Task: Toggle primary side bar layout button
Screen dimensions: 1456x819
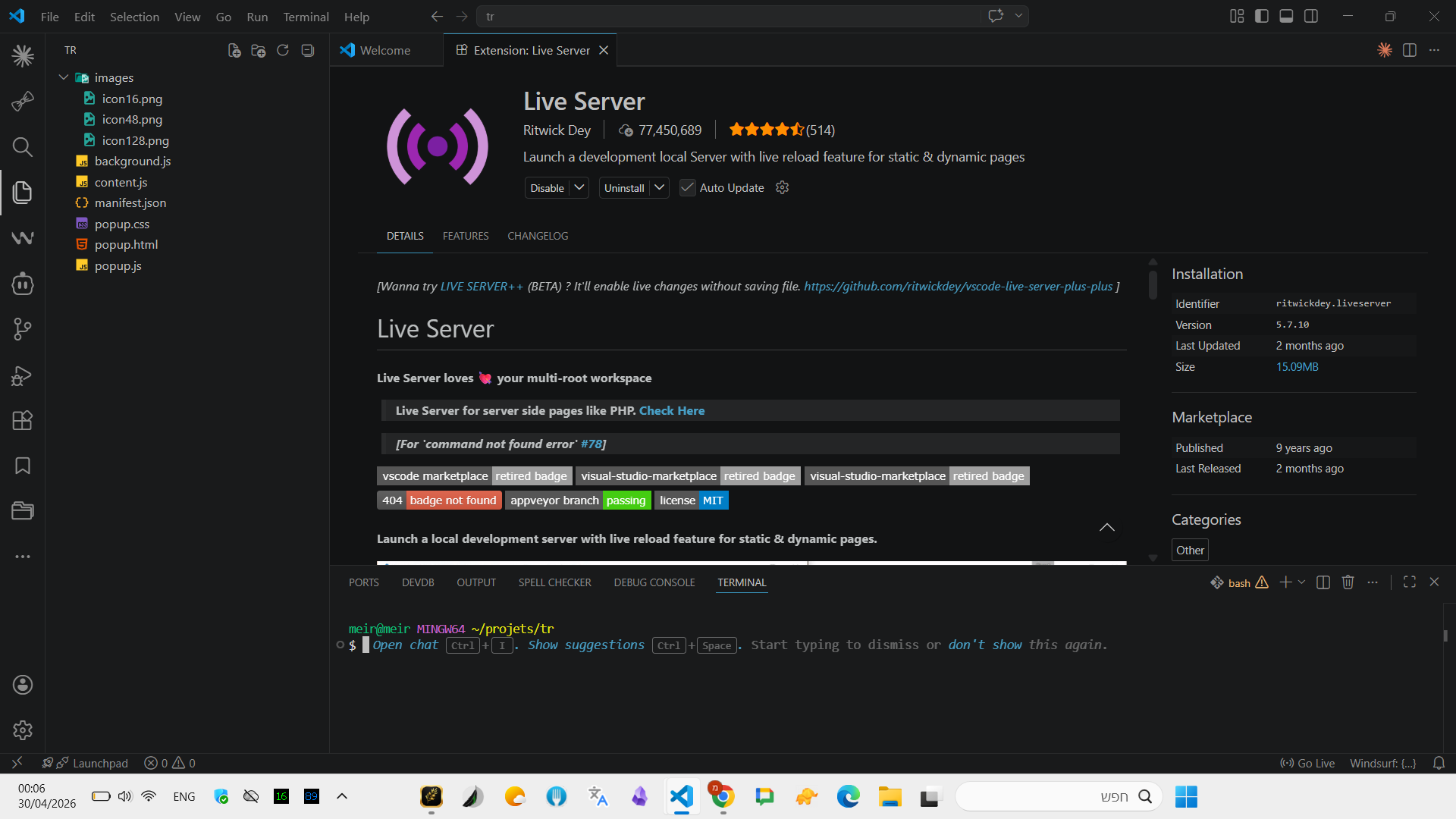Action: pos(1262,17)
